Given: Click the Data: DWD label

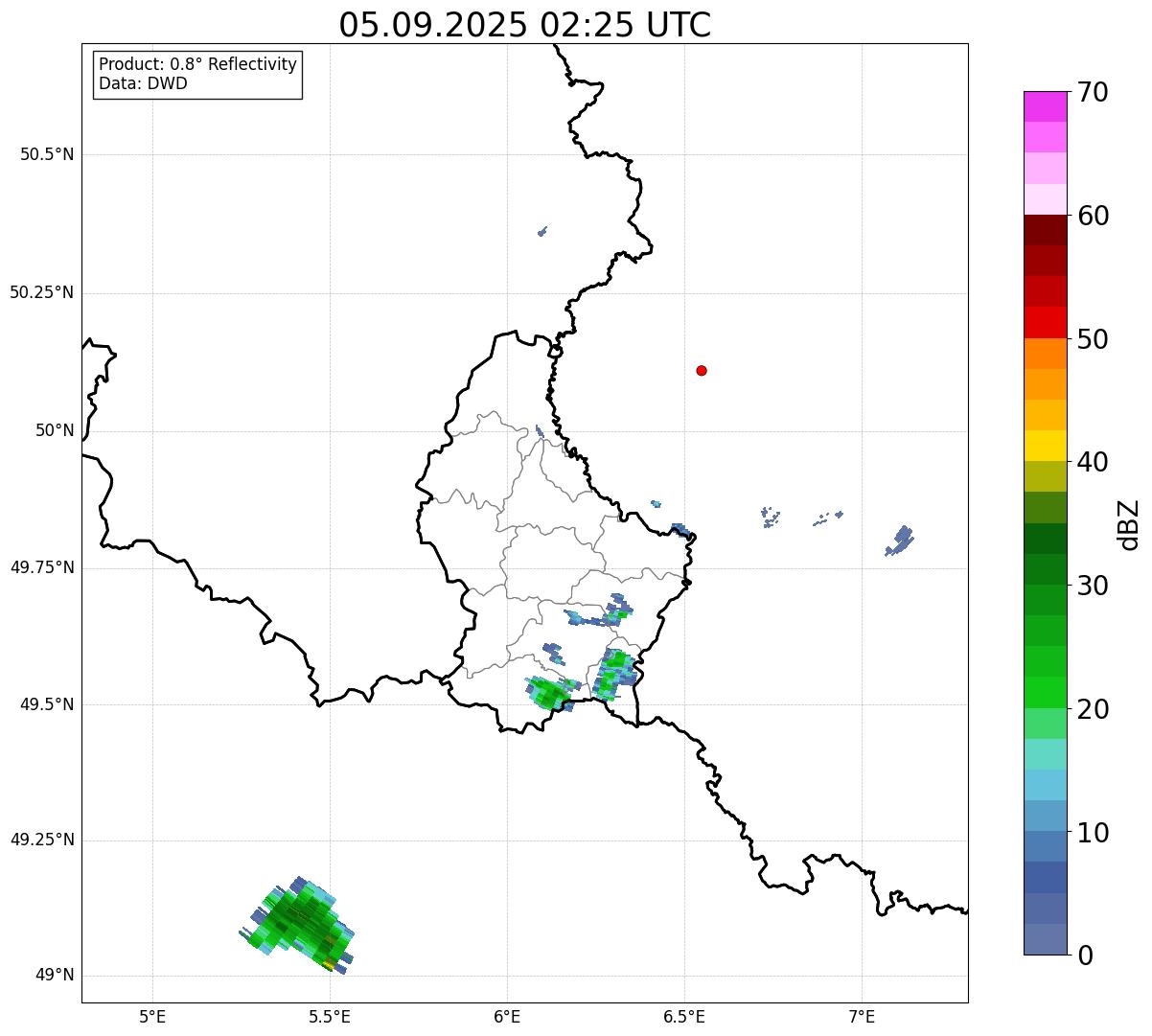Looking at the screenshot, I should [144, 83].
